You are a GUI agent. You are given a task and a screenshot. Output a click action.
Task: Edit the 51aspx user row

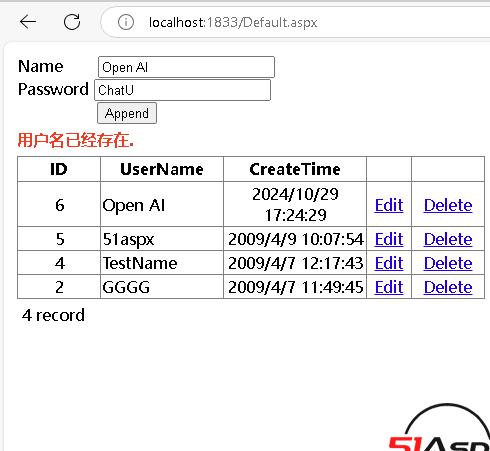[x=389, y=239]
